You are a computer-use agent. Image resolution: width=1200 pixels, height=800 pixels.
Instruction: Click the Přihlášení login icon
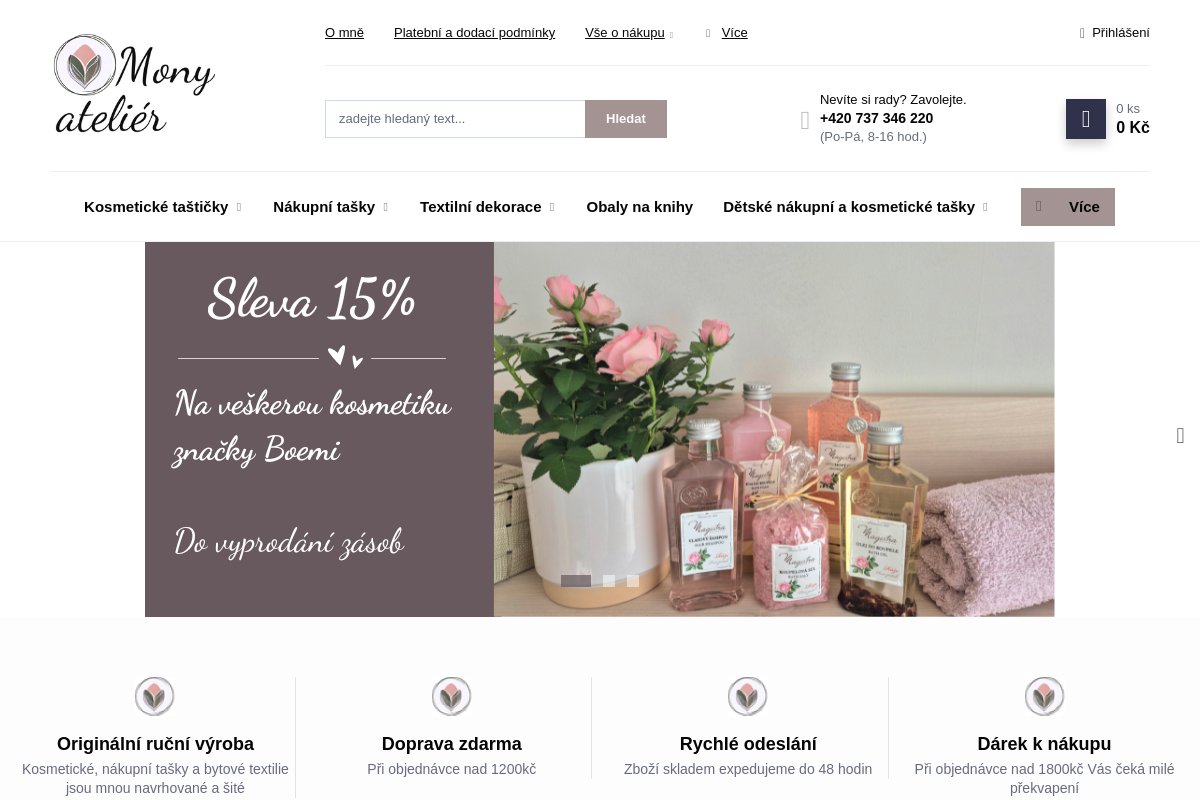[1082, 33]
